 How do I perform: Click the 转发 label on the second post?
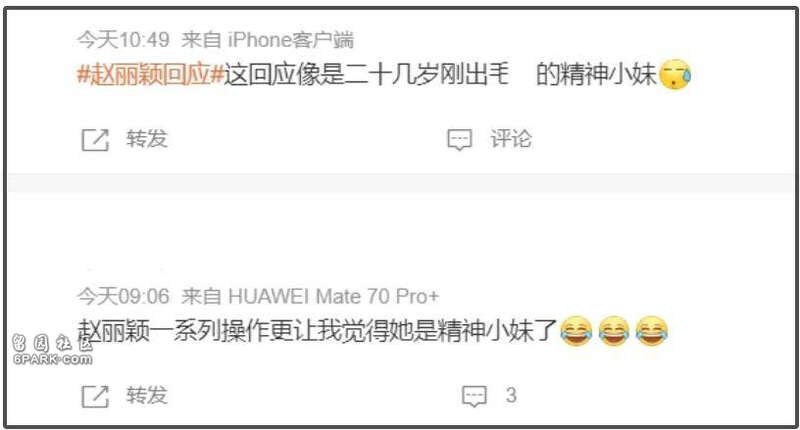(x=147, y=395)
